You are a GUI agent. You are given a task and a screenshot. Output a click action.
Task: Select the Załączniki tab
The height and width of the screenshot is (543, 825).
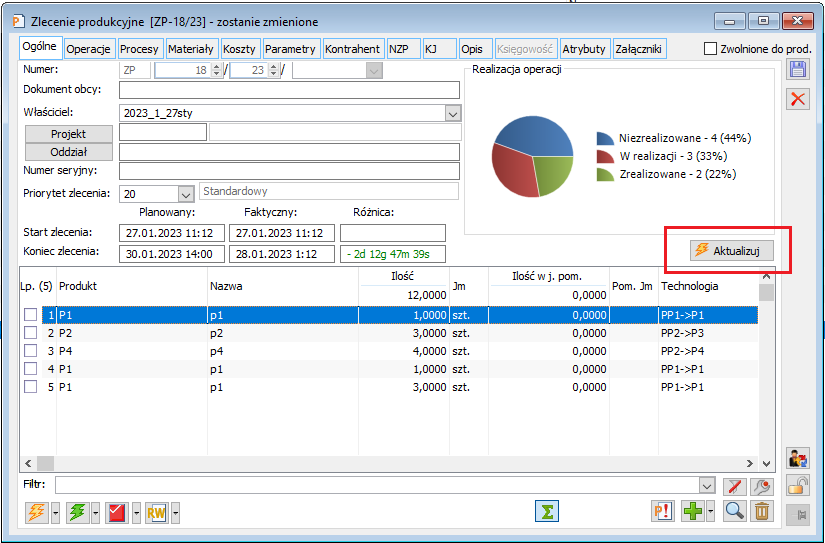[638, 49]
